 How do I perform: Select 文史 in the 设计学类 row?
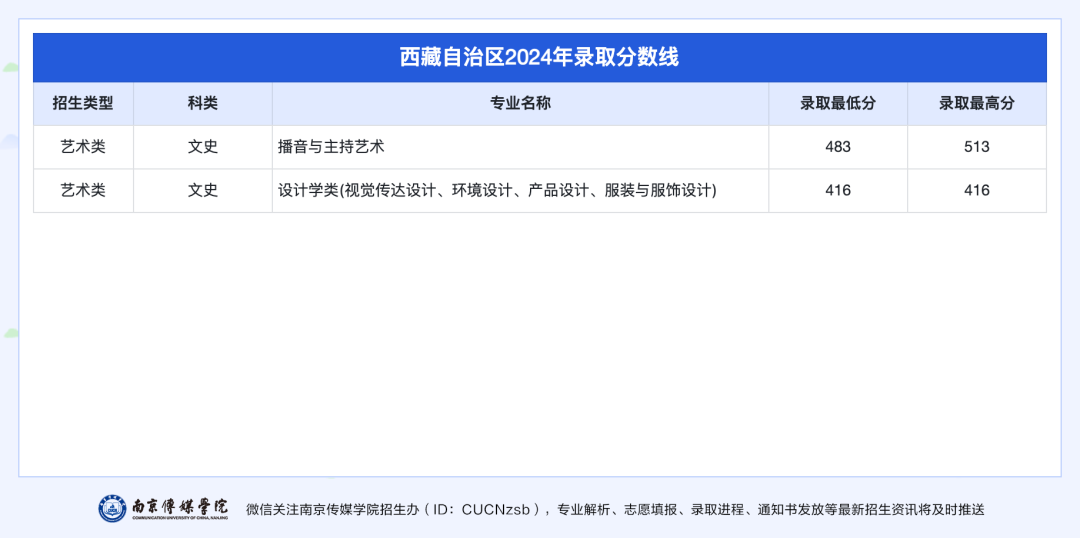point(202,190)
